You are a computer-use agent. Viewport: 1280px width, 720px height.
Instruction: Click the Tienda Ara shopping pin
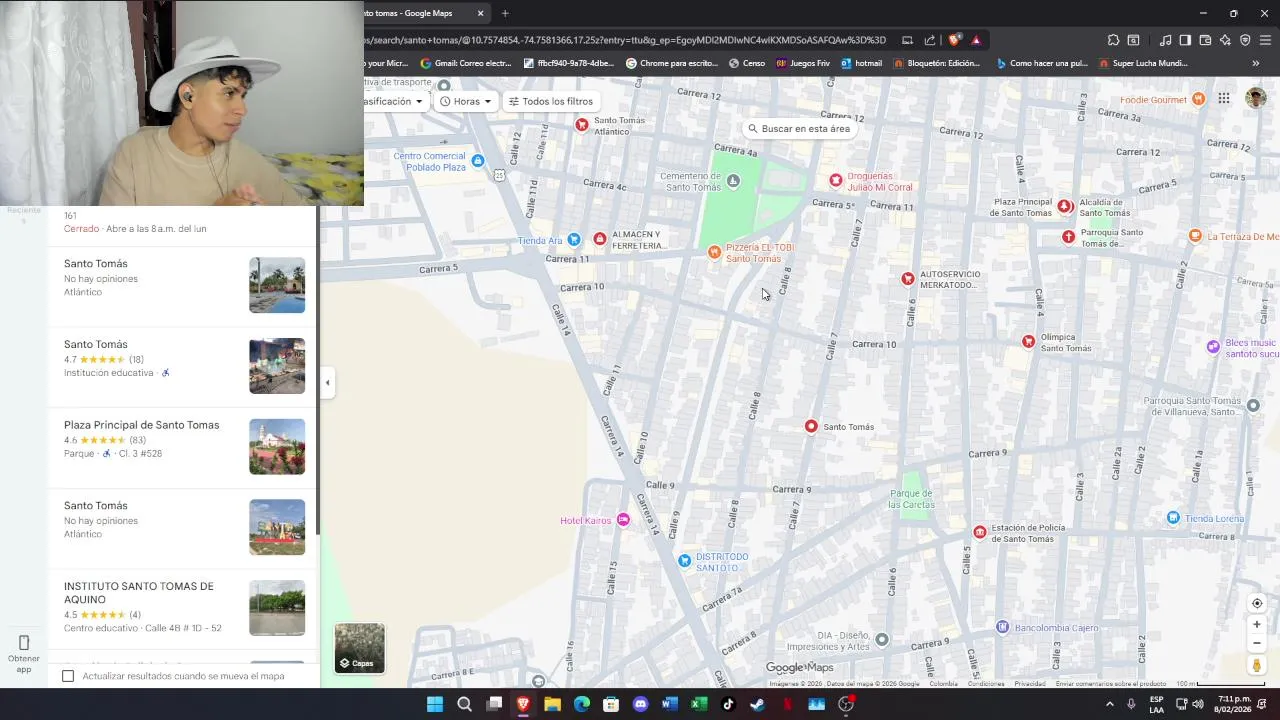pyautogui.click(x=574, y=240)
